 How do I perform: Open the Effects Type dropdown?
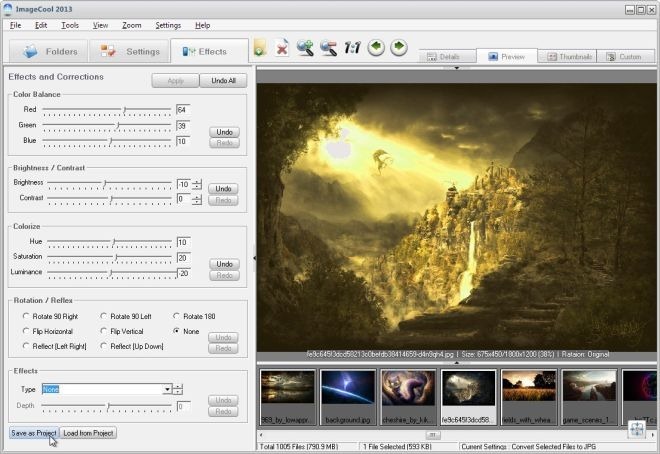[167, 389]
